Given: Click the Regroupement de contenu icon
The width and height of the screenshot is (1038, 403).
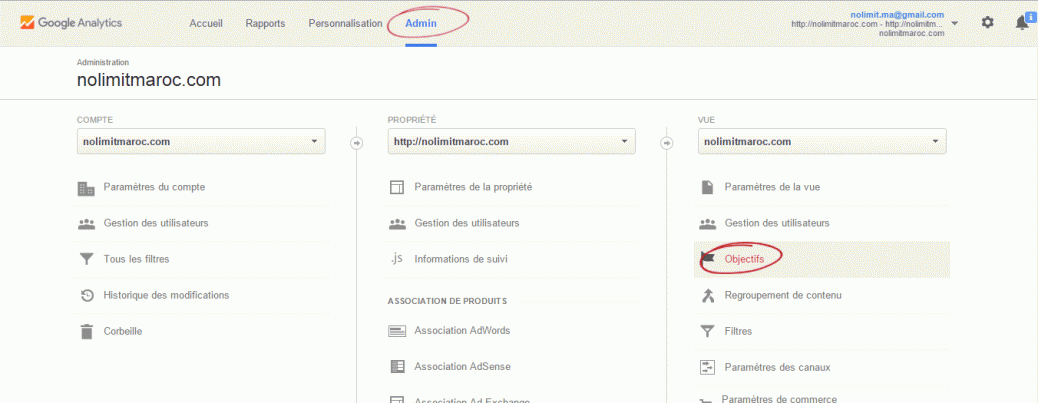Looking at the screenshot, I should (x=707, y=295).
